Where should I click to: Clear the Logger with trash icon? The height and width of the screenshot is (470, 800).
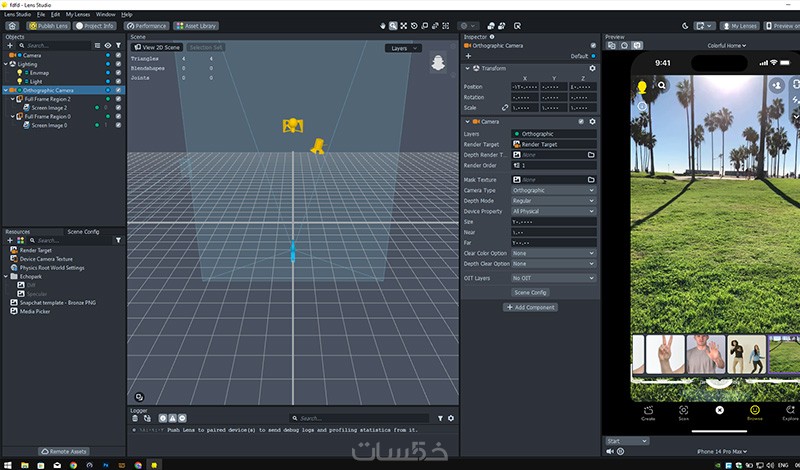(x=135, y=418)
